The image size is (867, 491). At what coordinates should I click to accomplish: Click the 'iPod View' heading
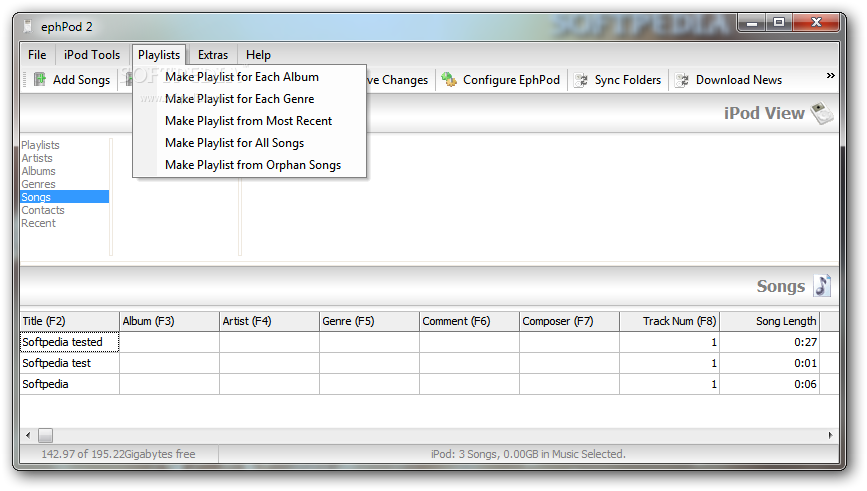pyautogui.click(x=764, y=113)
